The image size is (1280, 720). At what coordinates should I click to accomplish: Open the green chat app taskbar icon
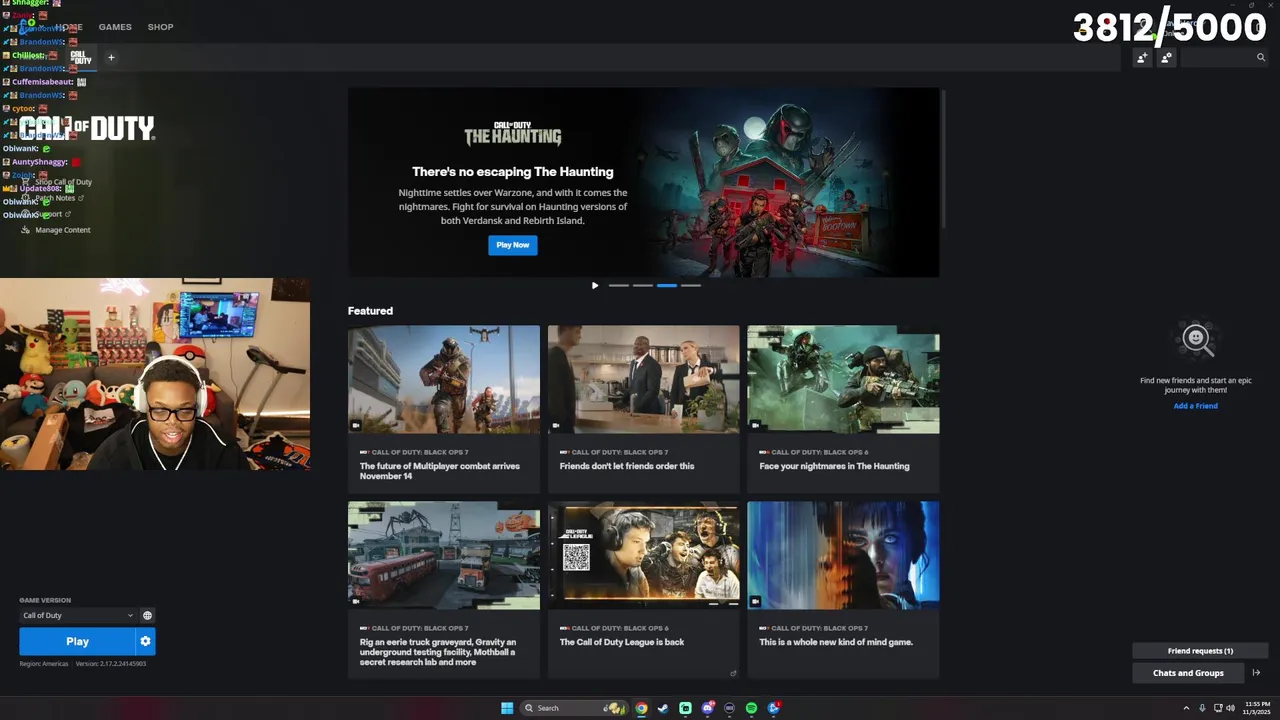tap(685, 708)
